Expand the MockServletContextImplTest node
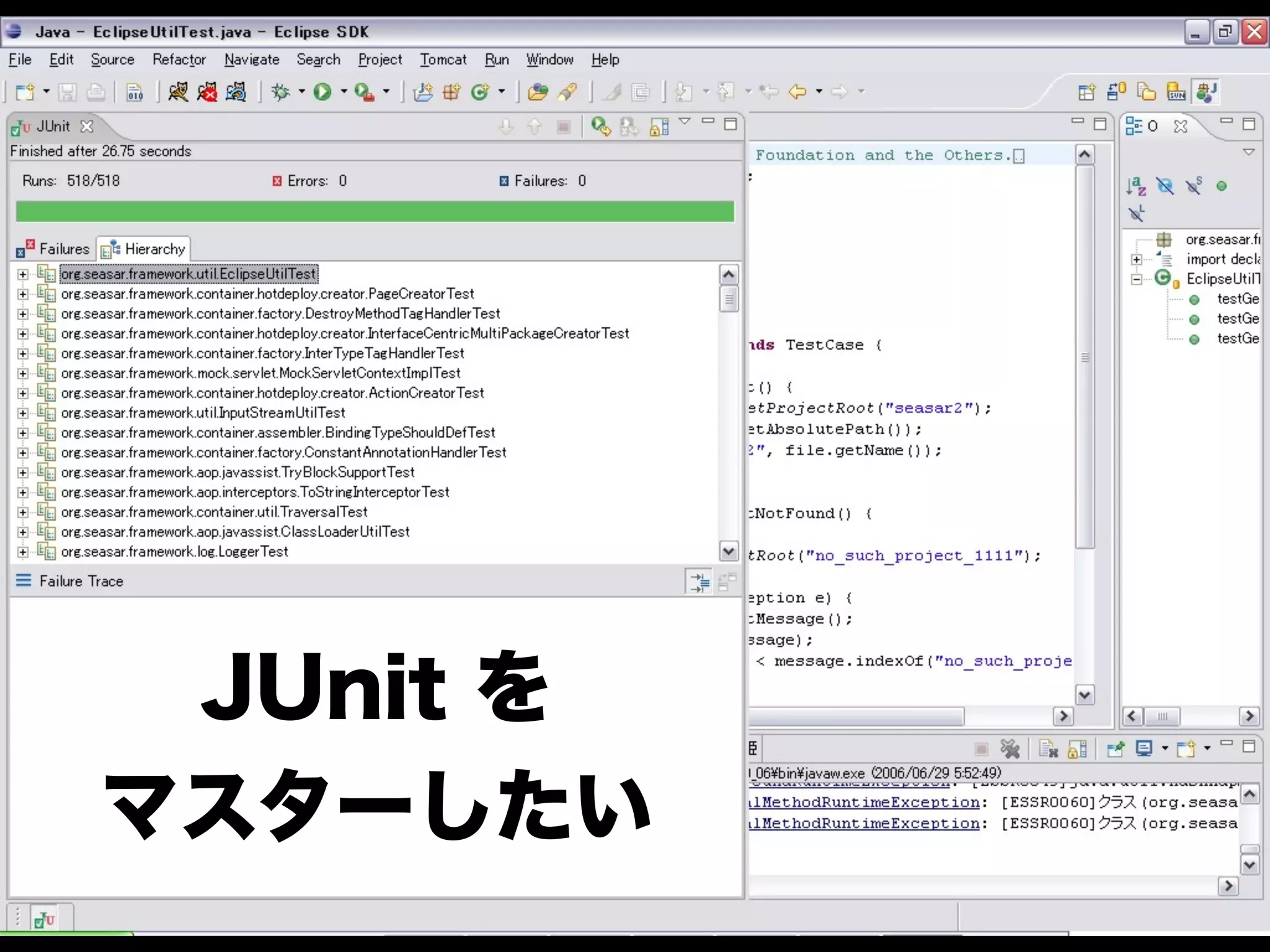Image resolution: width=1270 pixels, height=952 pixels. pyautogui.click(x=23, y=373)
